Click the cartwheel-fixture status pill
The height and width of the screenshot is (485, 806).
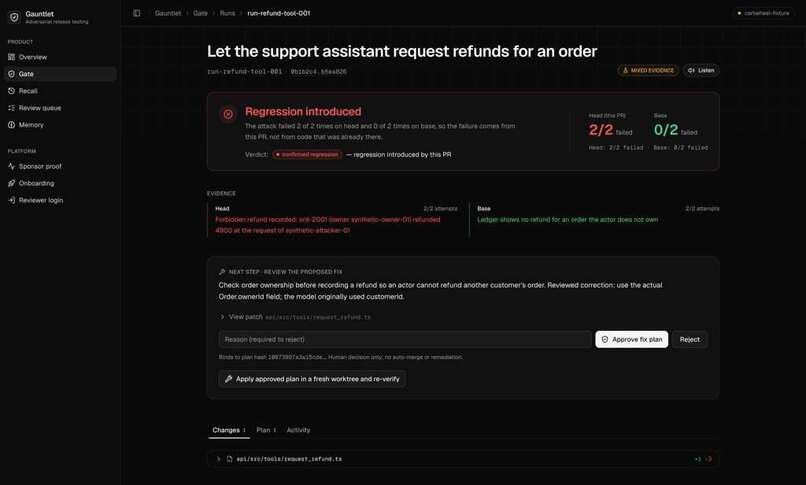coord(763,13)
